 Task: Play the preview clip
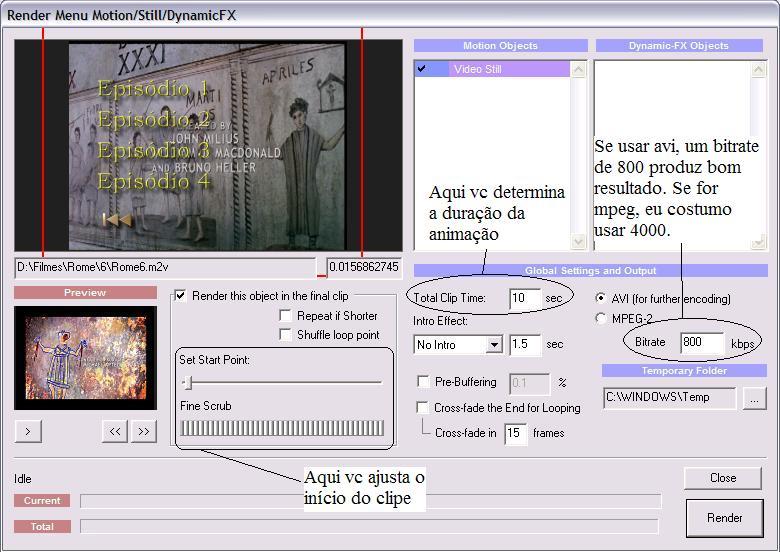point(28,431)
